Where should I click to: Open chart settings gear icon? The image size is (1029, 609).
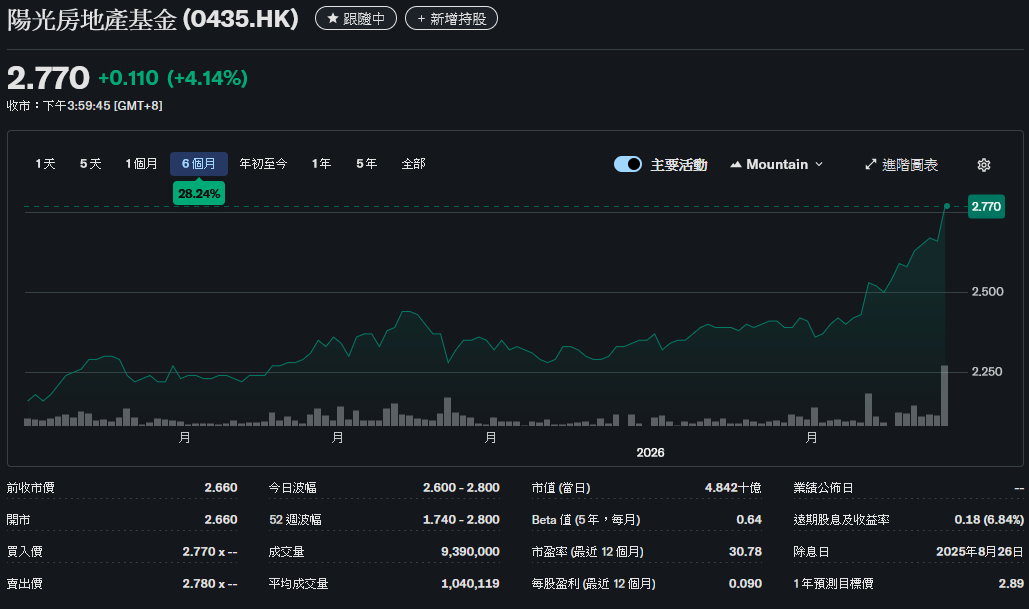coord(983,165)
